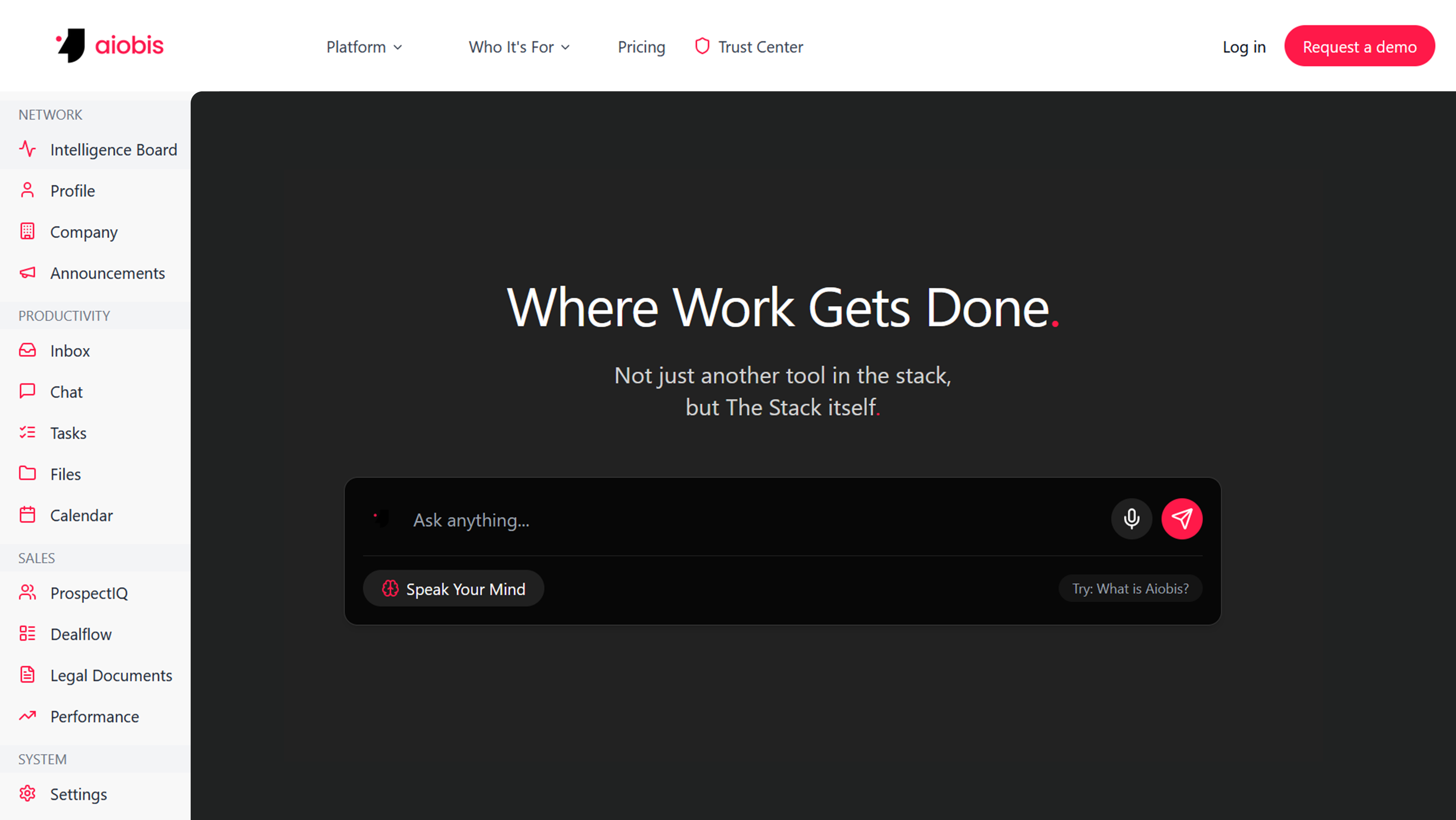The height and width of the screenshot is (820, 1456).
Task: Start voice input with microphone button
Action: [x=1132, y=519]
